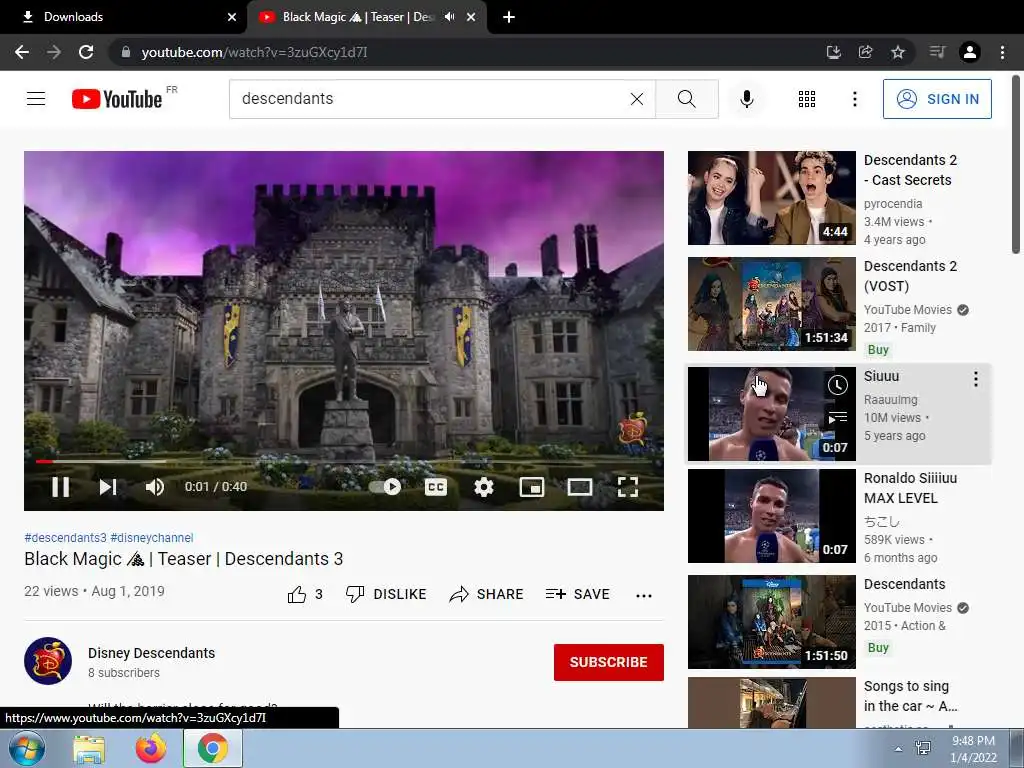
Task: Bookmark this page with the star
Action: point(898,52)
